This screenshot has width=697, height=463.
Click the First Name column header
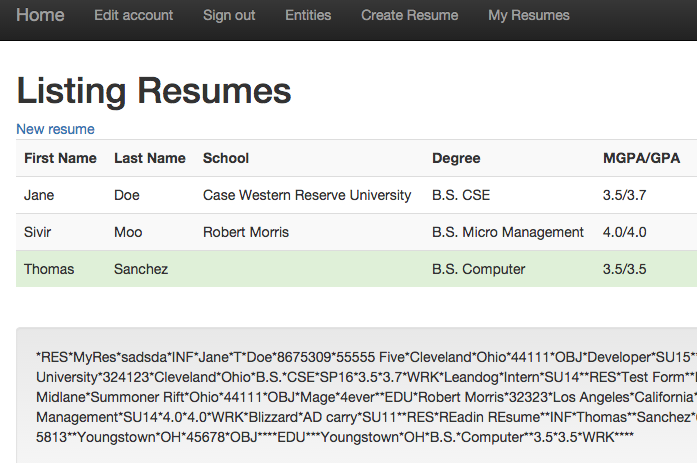tap(60, 158)
